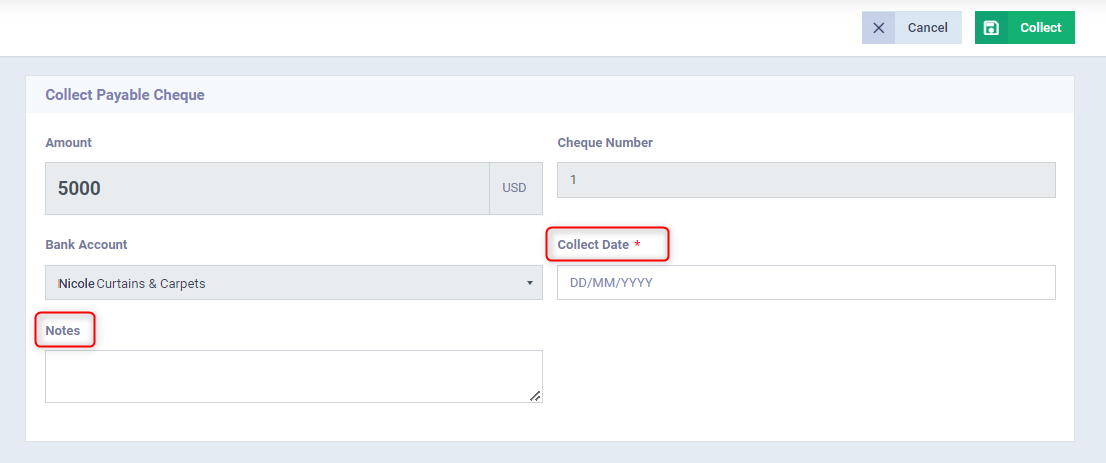Viewport: 1106px width, 463px height.
Task: Click the Amount label
Action: [x=68, y=143]
